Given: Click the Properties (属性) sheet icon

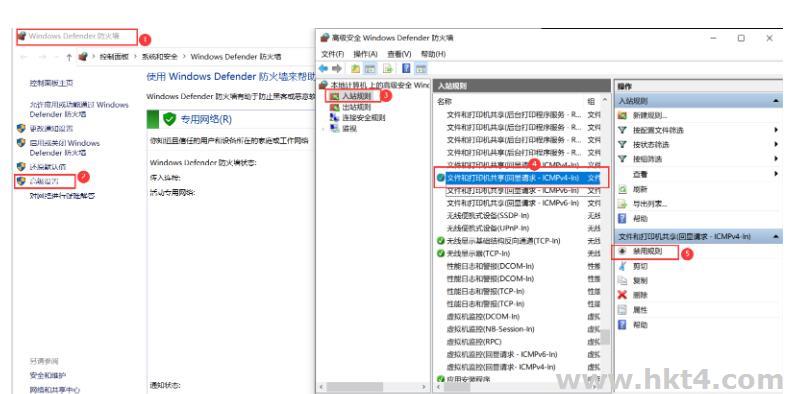Looking at the screenshot, I should [x=623, y=309].
